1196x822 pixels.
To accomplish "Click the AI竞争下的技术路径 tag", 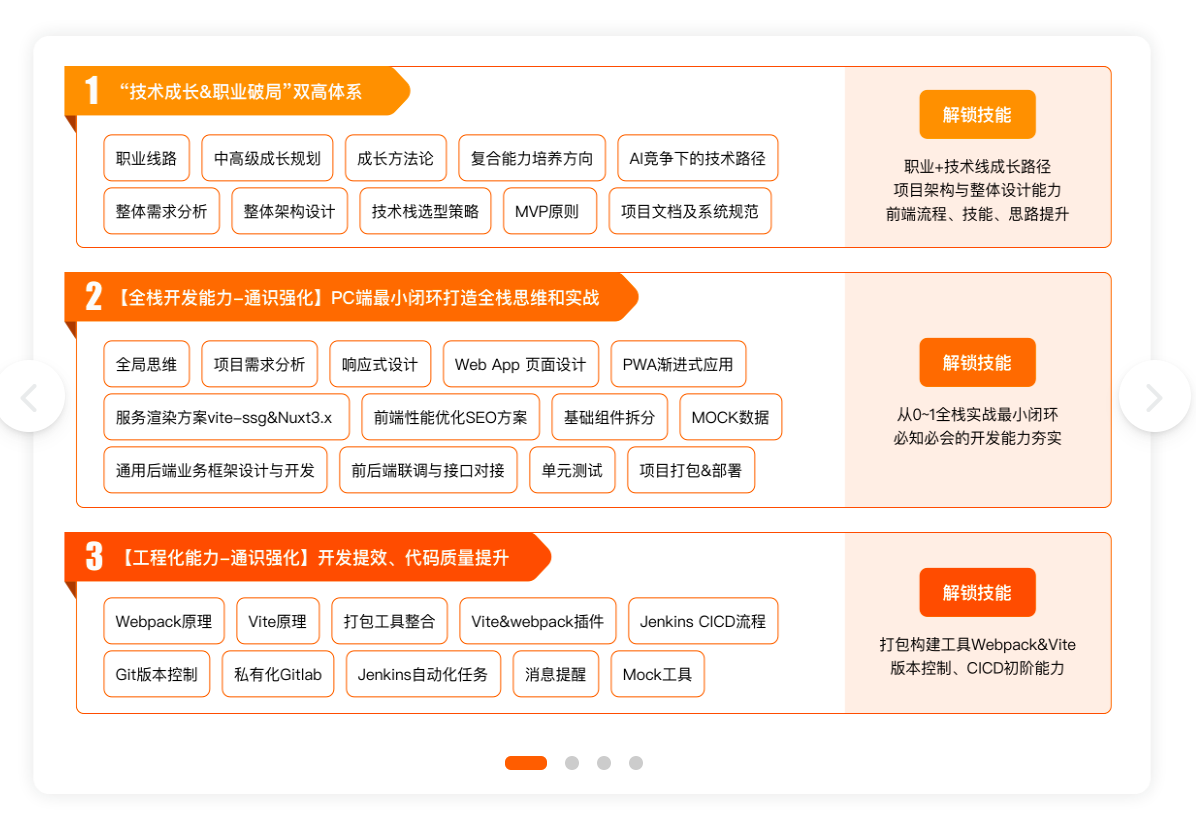I will point(697,158).
